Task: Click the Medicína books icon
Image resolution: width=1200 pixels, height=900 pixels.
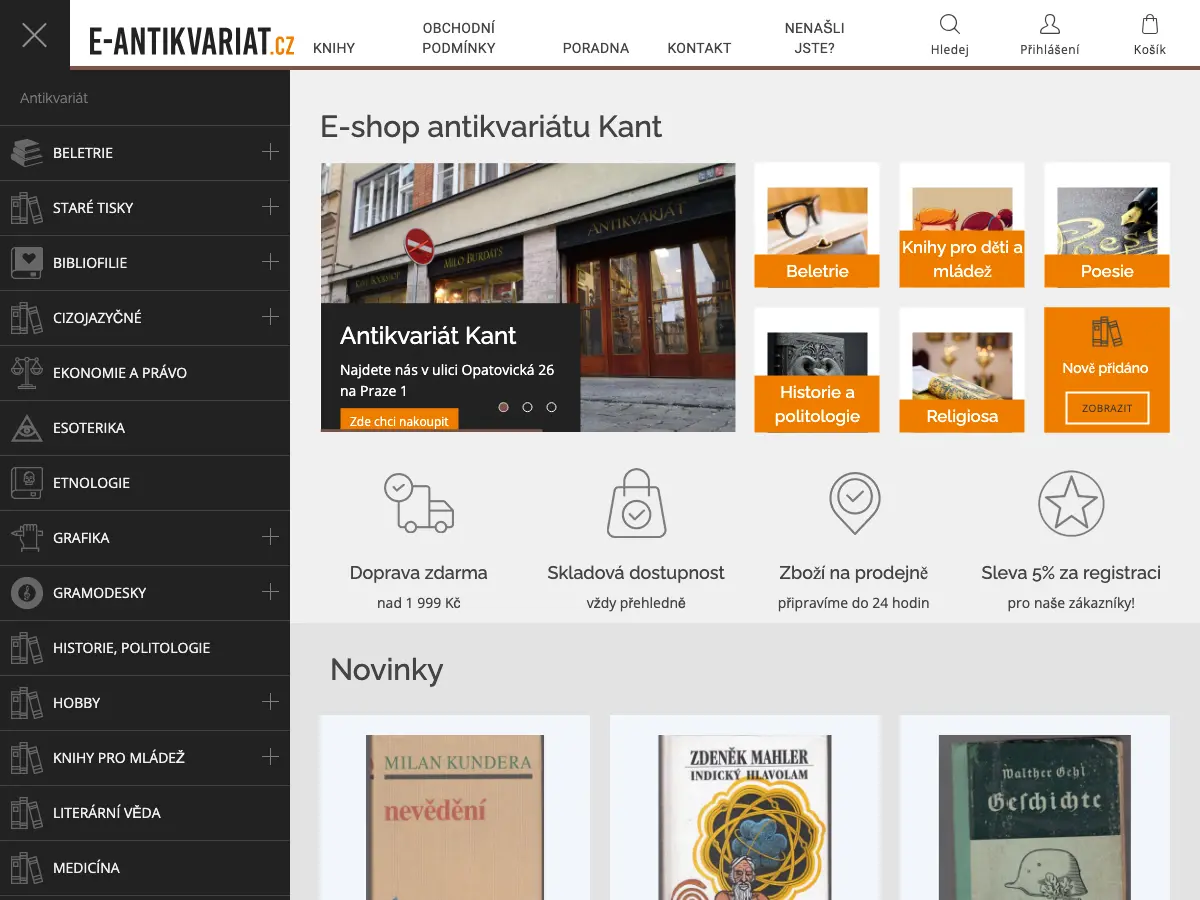Action: tap(26, 868)
